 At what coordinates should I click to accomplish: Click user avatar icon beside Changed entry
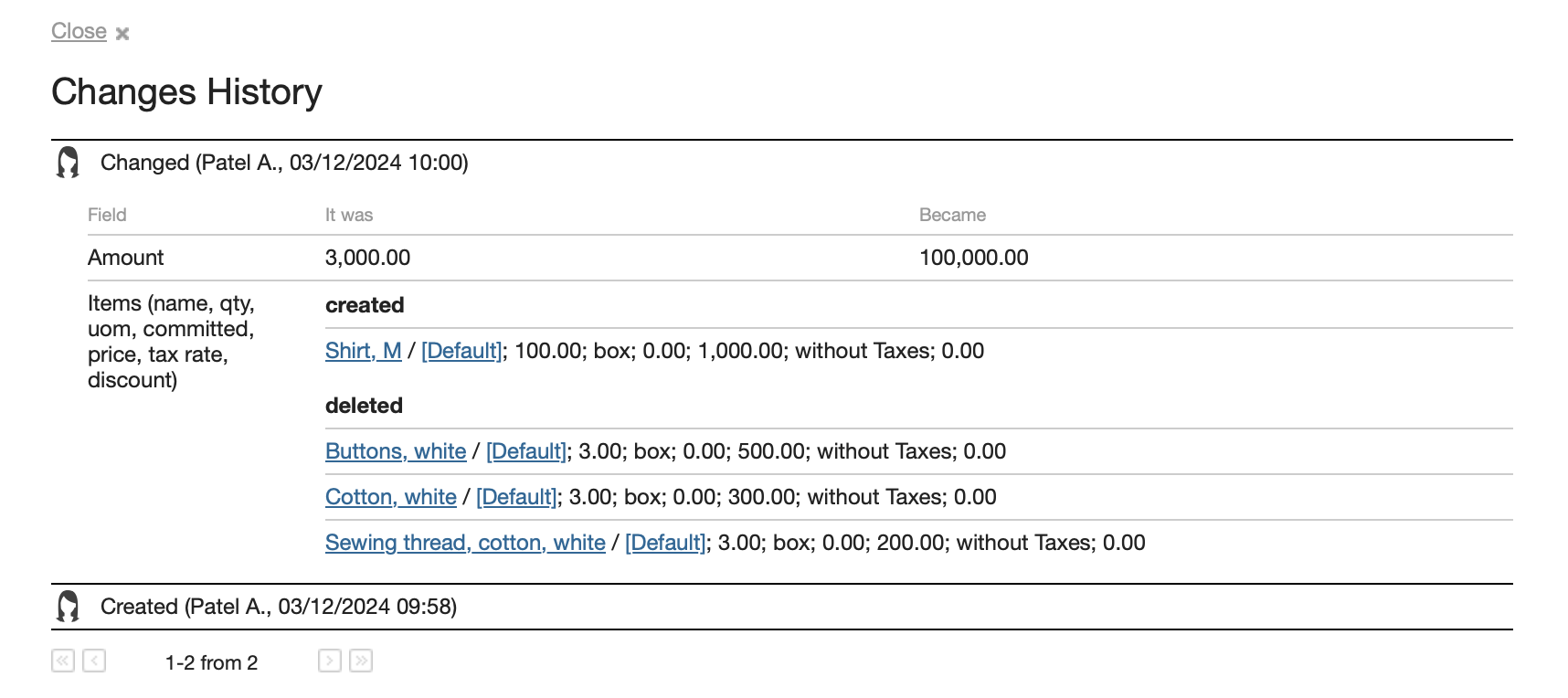[68, 163]
